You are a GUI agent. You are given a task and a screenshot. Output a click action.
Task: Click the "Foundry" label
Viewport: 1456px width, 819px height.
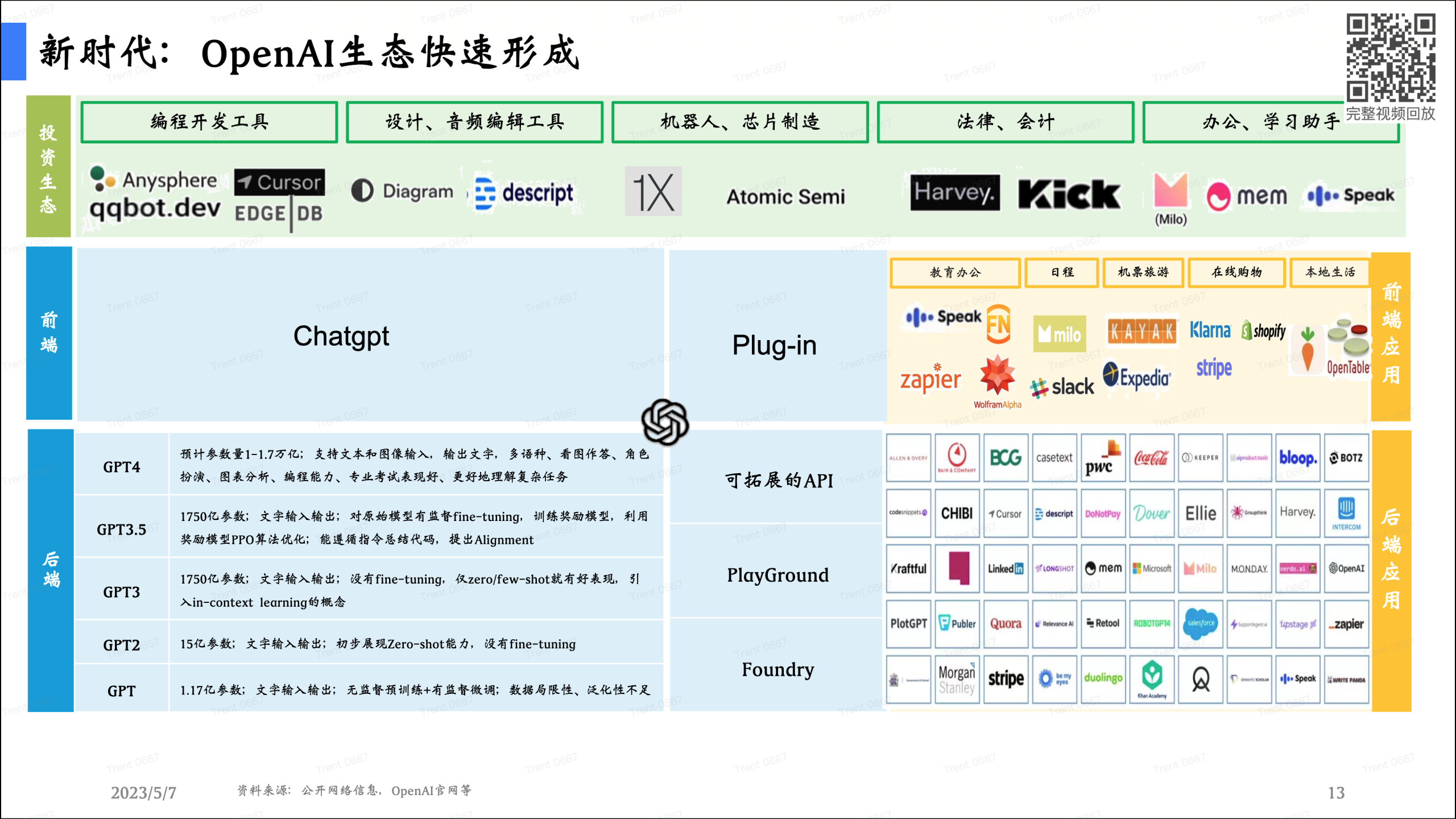(x=777, y=669)
